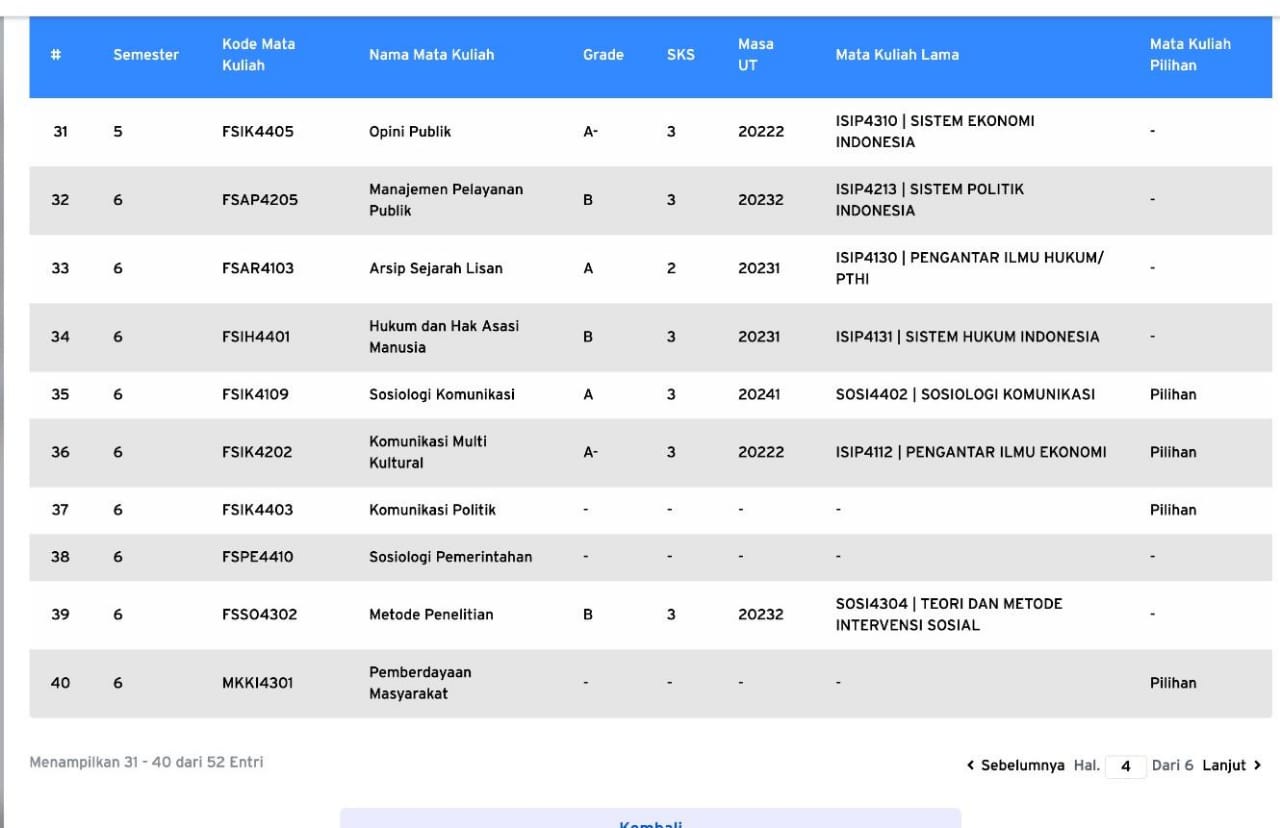Image resolution: width=1280 pixels, height=828 pixels.
Task: Click ISIP4130 | PENGANTAR ILMU HUKUM/ PTHI cell
Action: pos(970,268)
